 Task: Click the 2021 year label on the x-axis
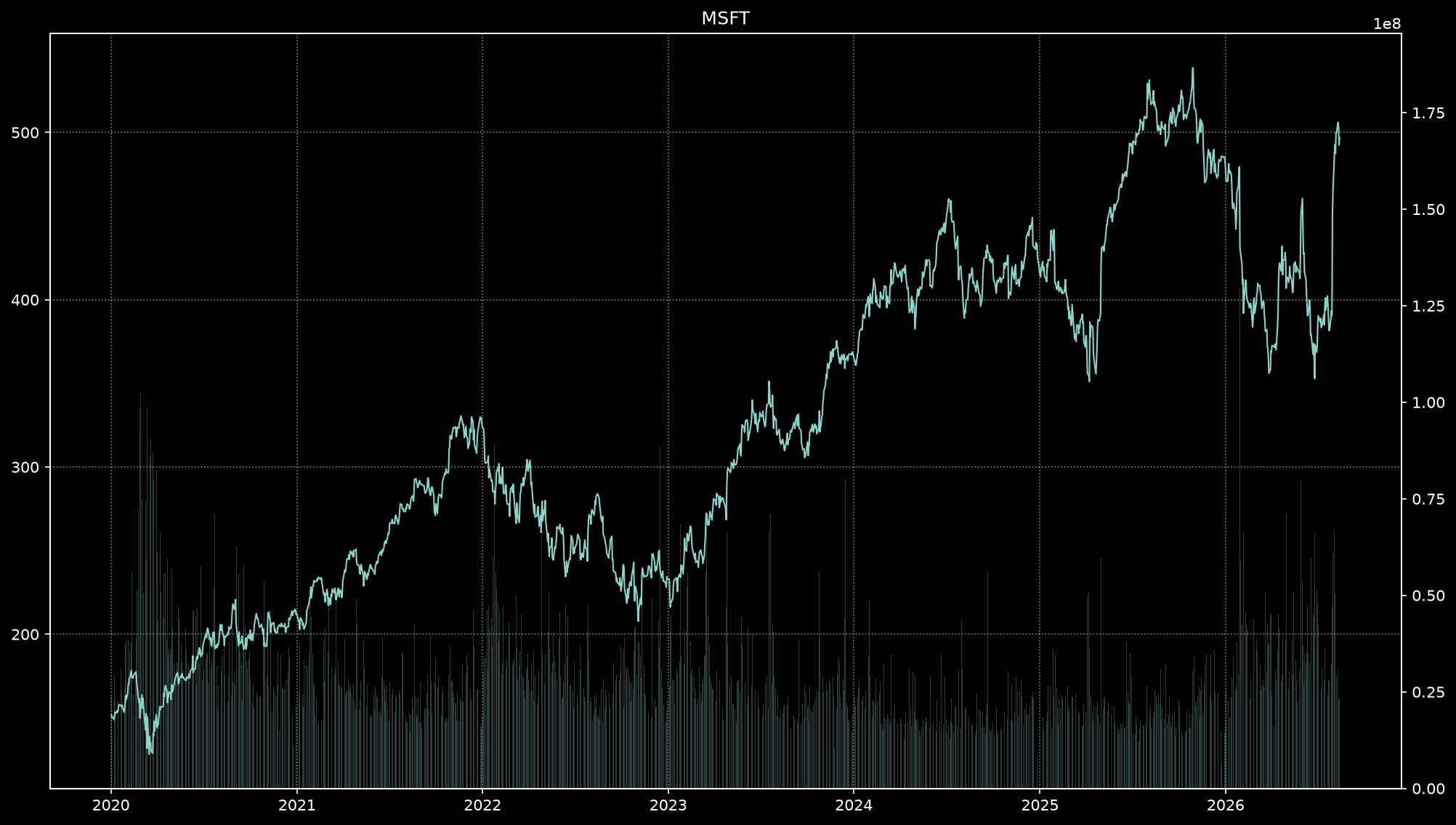297,805
